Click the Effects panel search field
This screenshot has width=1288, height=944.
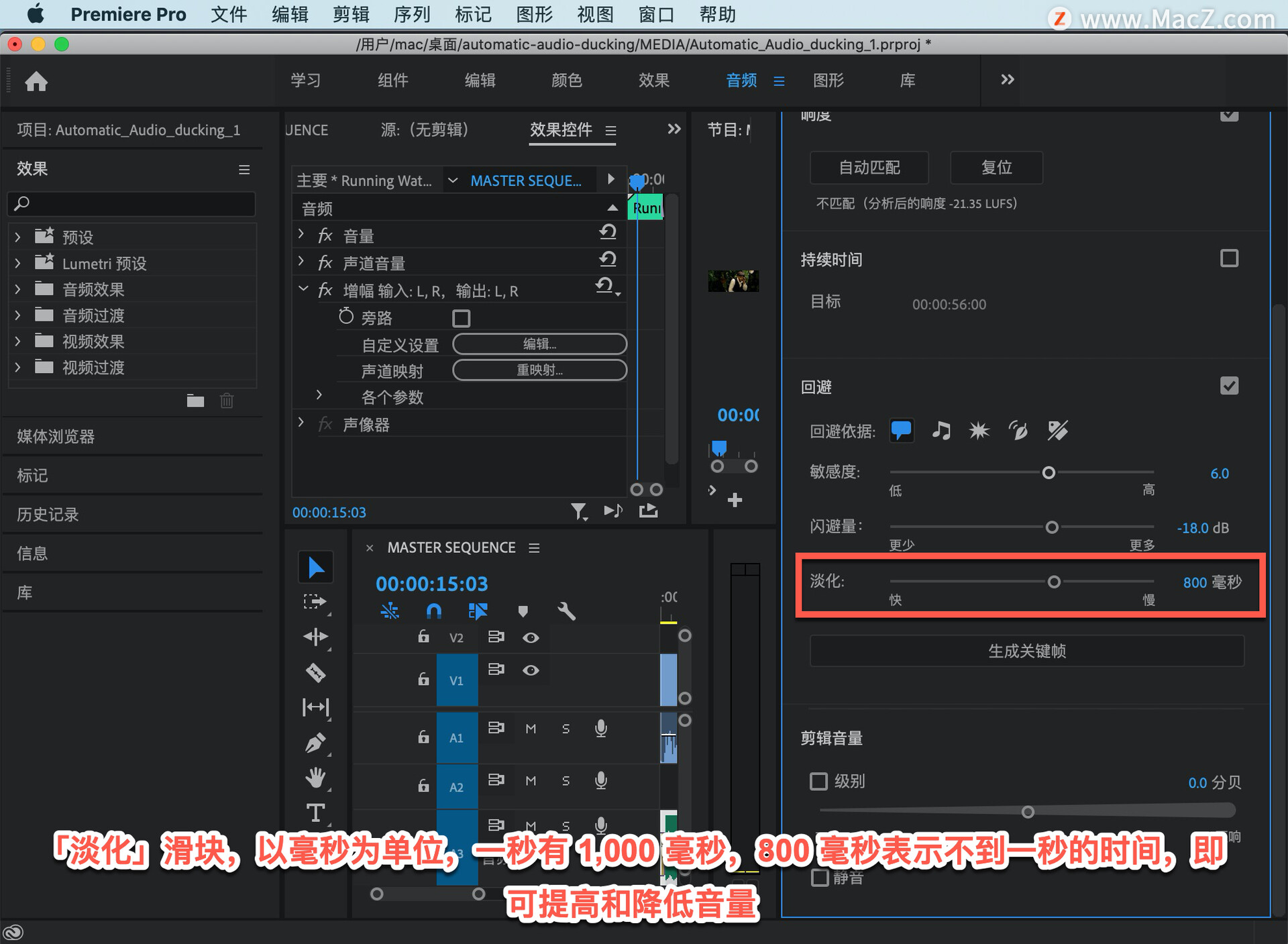point(132,203)
